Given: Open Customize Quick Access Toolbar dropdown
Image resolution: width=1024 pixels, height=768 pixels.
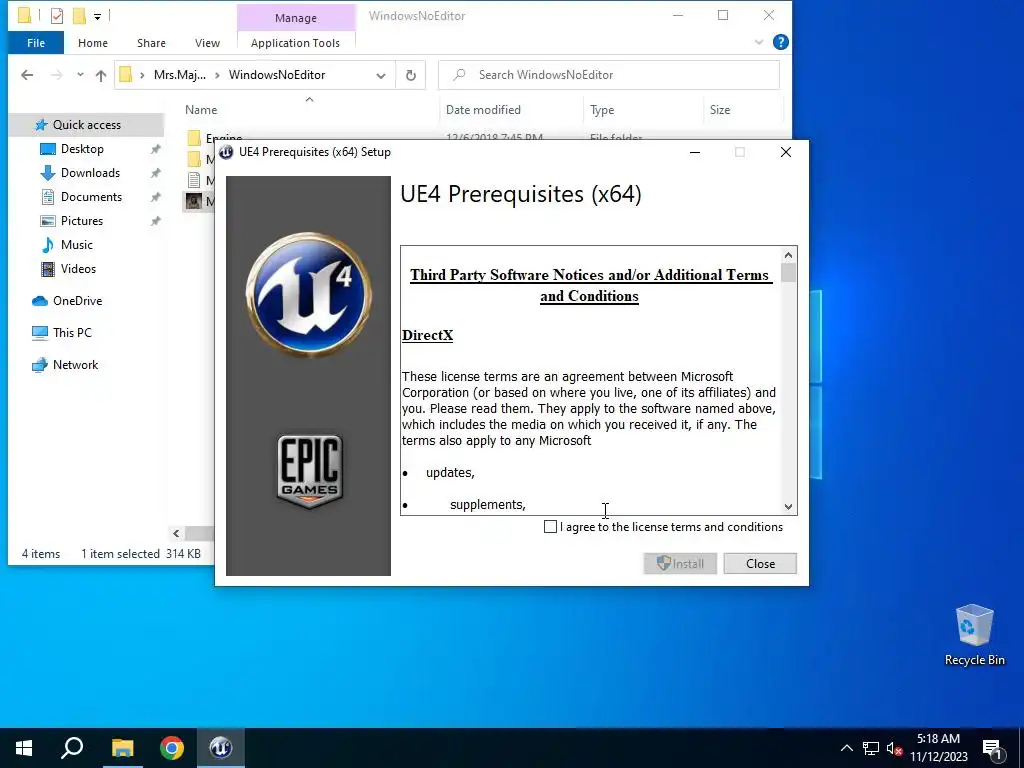Looking at the screenshot, I should (97, 16).
